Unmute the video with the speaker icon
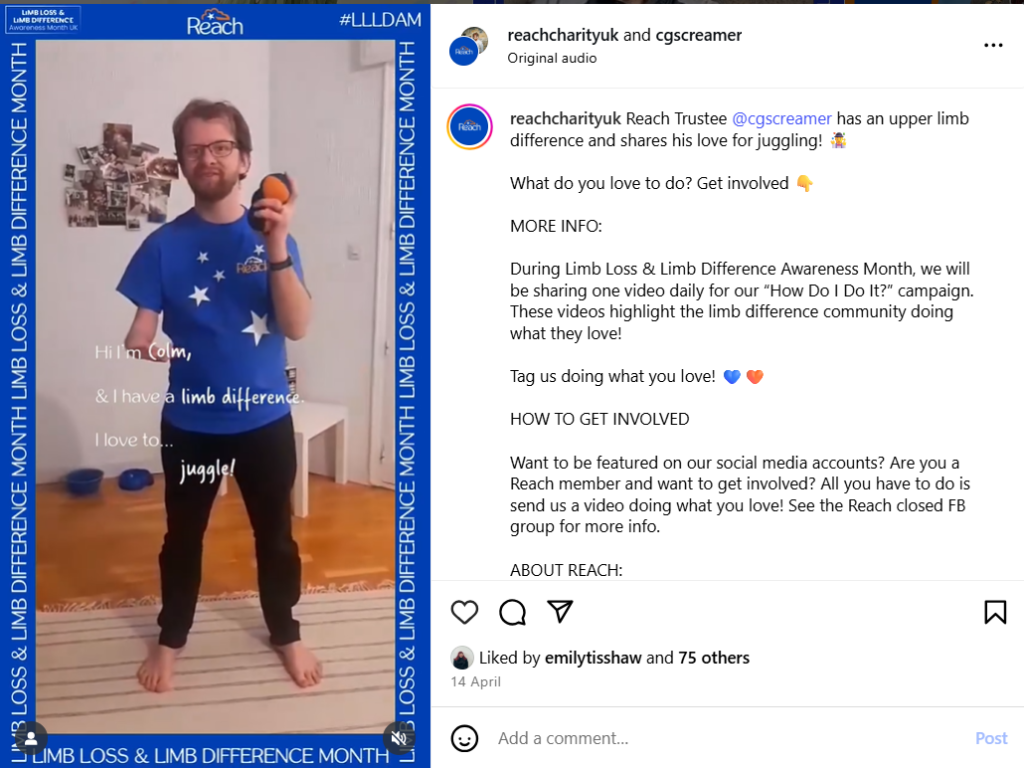Viewport: 1024px width, 768px height. click(x=399, y=738)
